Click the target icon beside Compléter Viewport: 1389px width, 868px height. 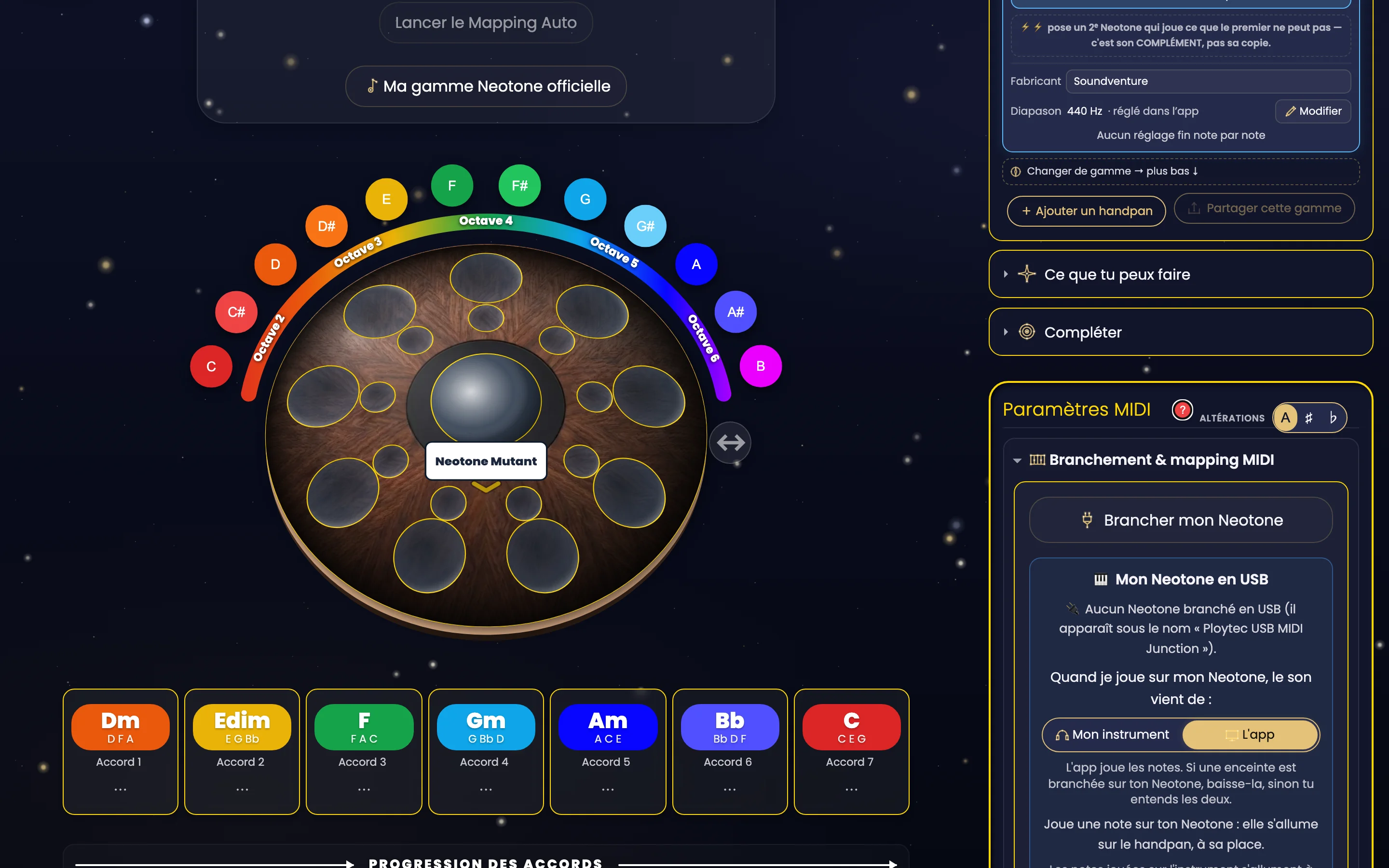click(1026, 332)
